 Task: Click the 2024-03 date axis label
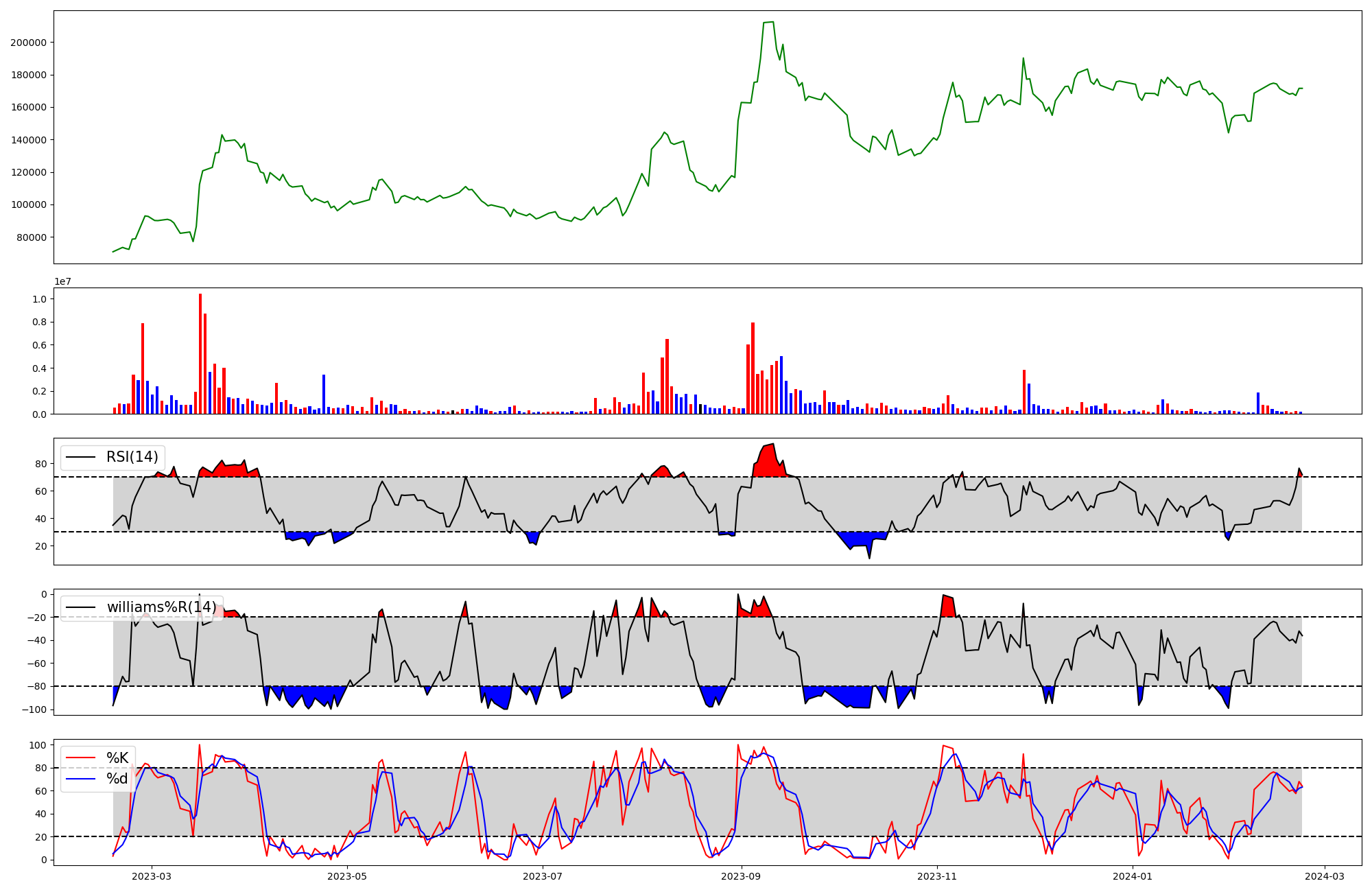1325,876
